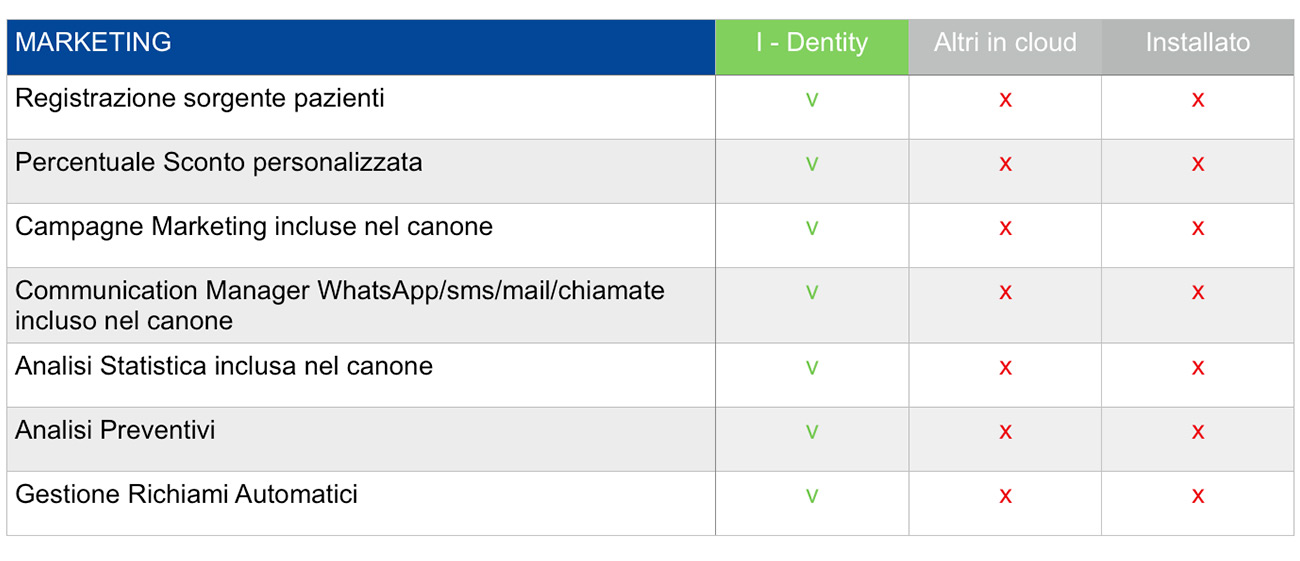The height and width of the screenshot is (561, 1300).
Task: Select the Installato column header
Action: (x=1198, y=43)
